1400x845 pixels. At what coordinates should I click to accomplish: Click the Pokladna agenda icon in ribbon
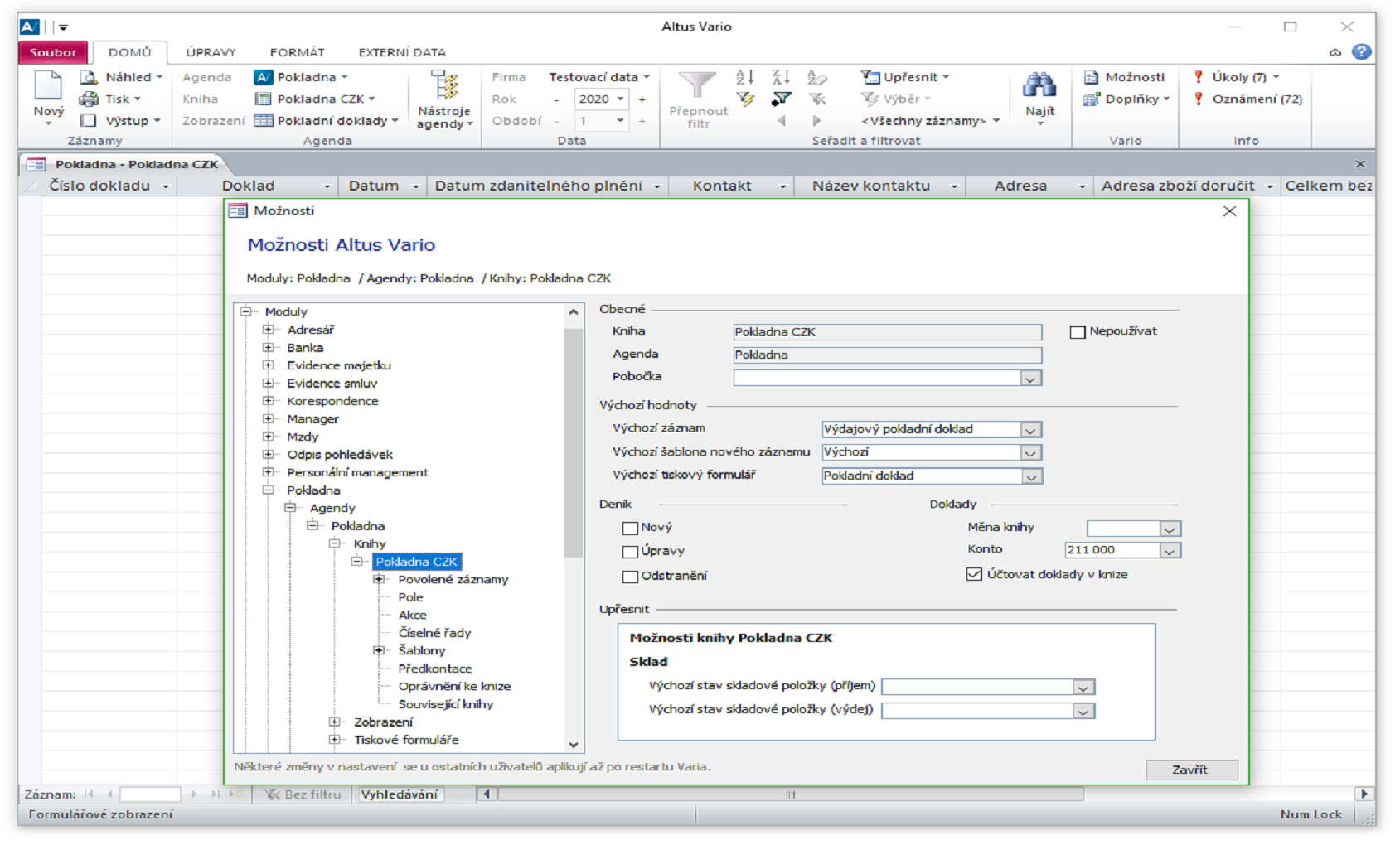click(263, 77)
